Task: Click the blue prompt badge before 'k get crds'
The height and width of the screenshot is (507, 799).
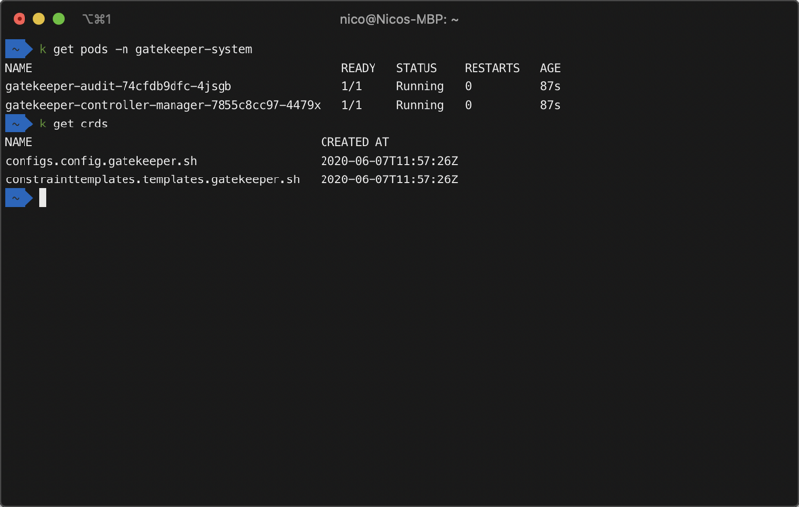Action: (18, 124)
